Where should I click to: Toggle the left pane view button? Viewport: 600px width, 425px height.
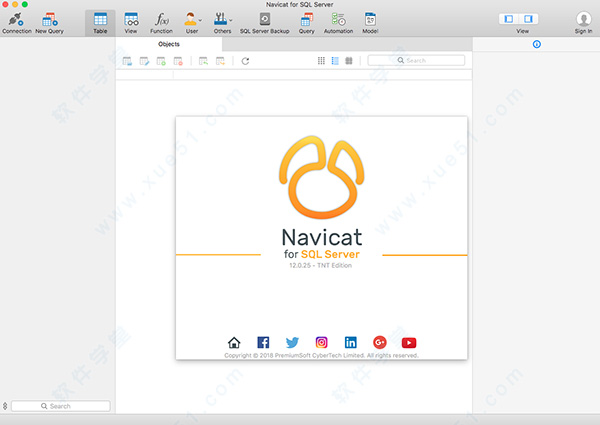click(x=509, y=19)
